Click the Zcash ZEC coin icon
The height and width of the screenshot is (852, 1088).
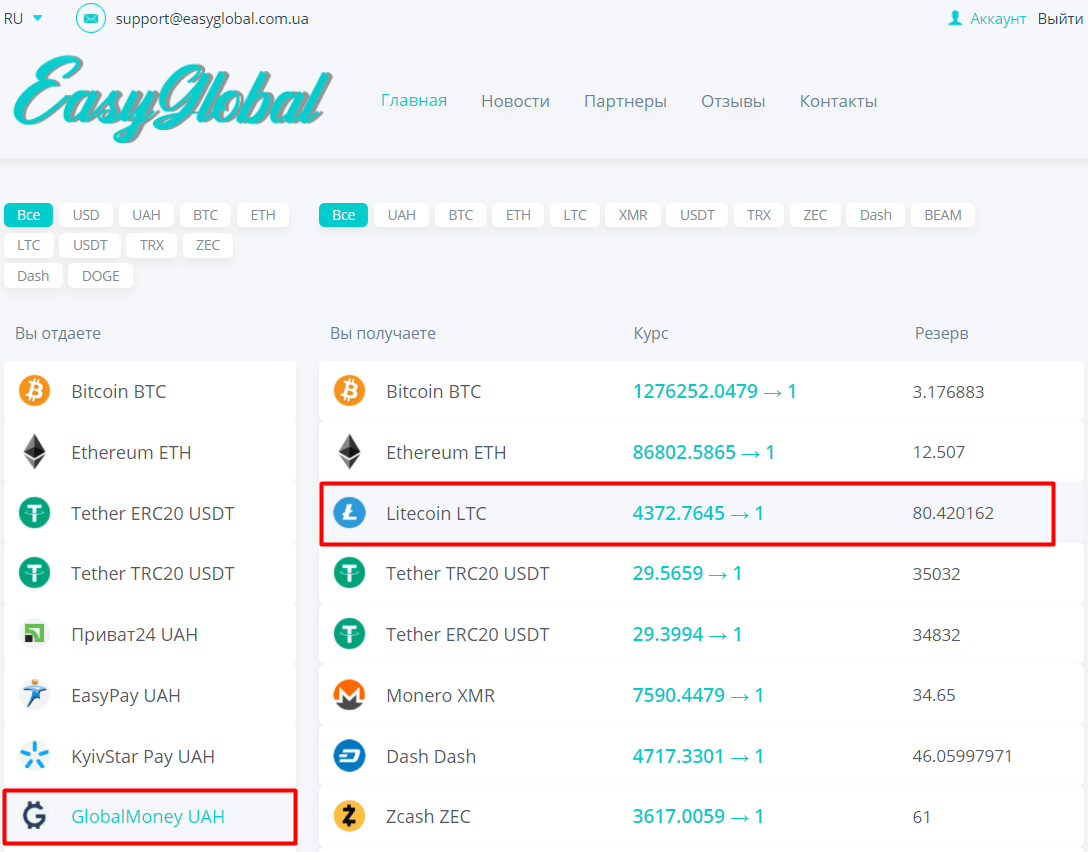(349, 817)
